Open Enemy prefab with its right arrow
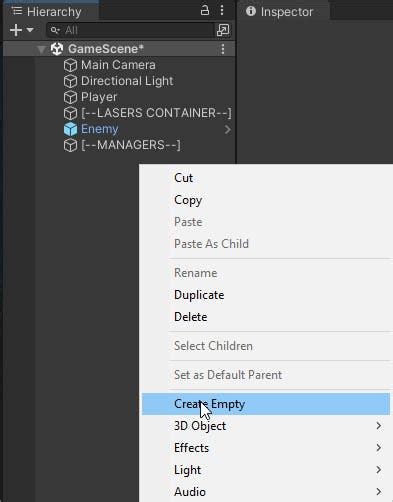This screenshot has height=502, width=393. (227, 129)
